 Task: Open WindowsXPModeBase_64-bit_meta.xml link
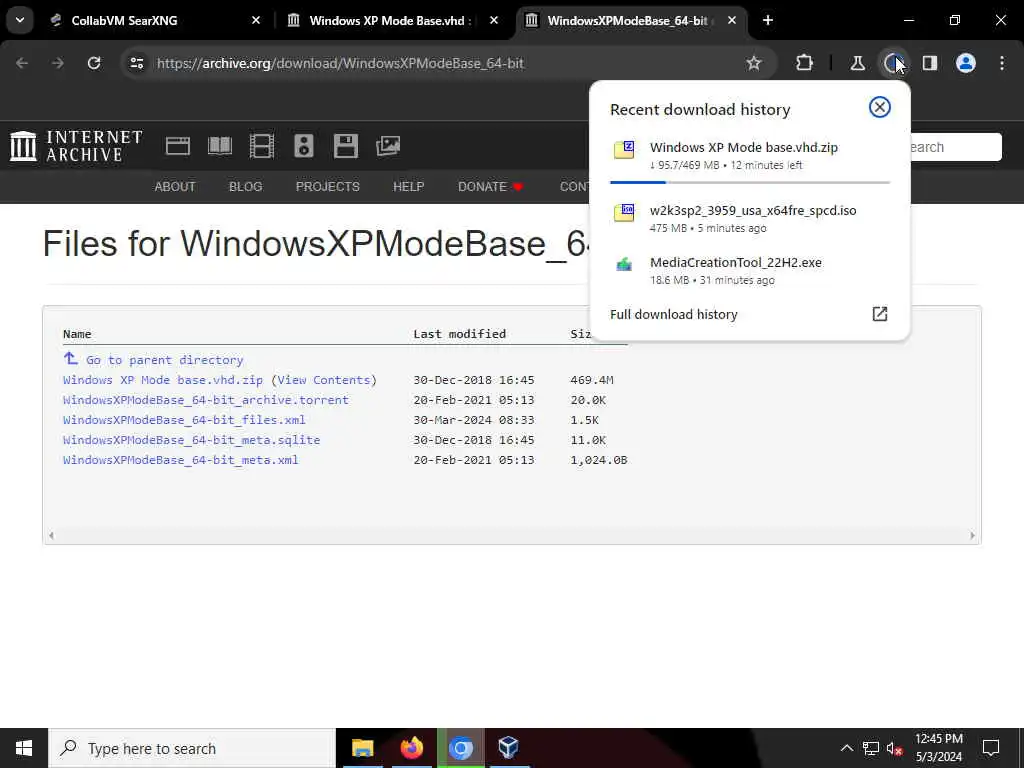point(180,460)
